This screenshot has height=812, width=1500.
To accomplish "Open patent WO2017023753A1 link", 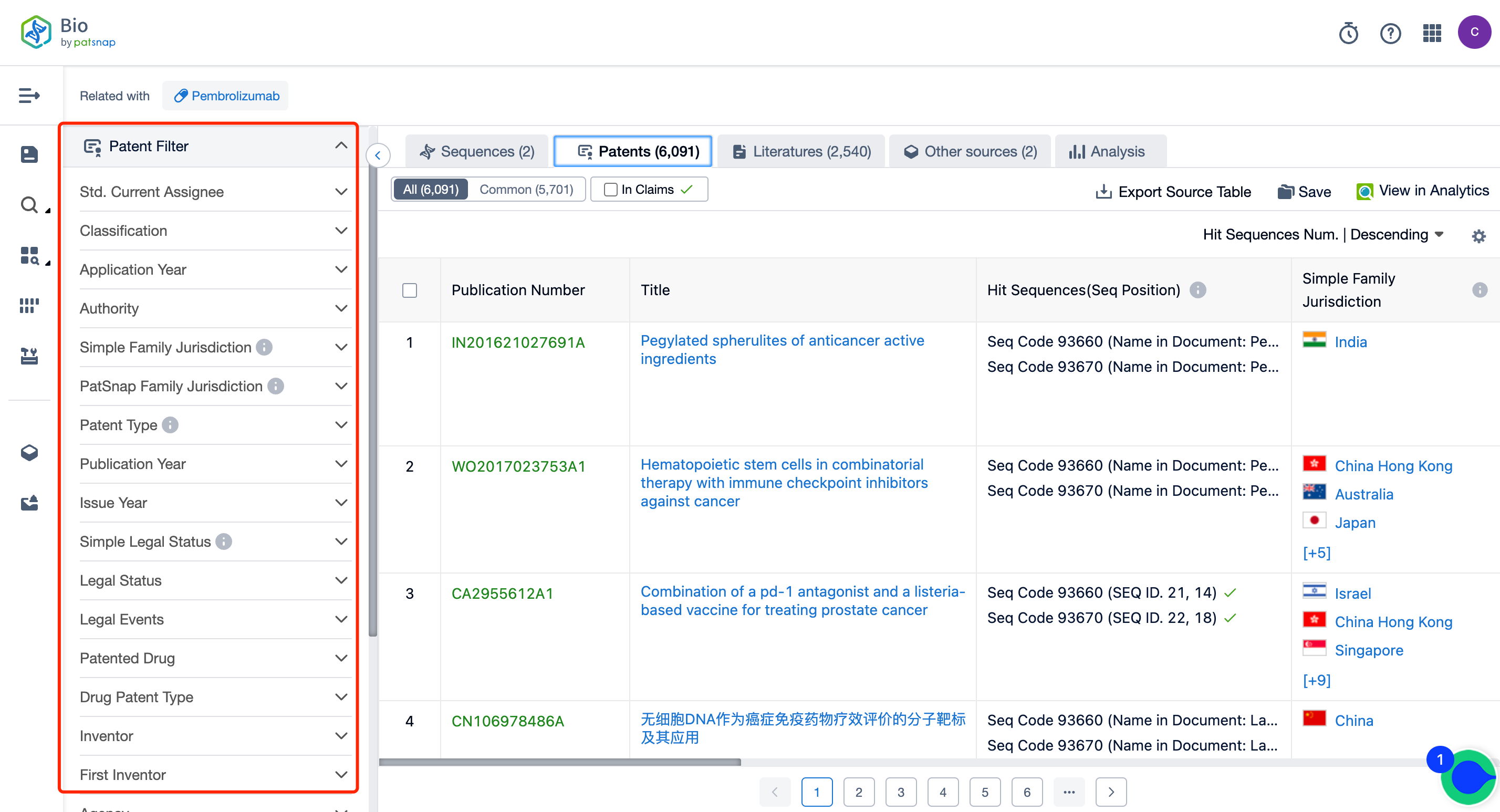I will [x=520, y=465].
